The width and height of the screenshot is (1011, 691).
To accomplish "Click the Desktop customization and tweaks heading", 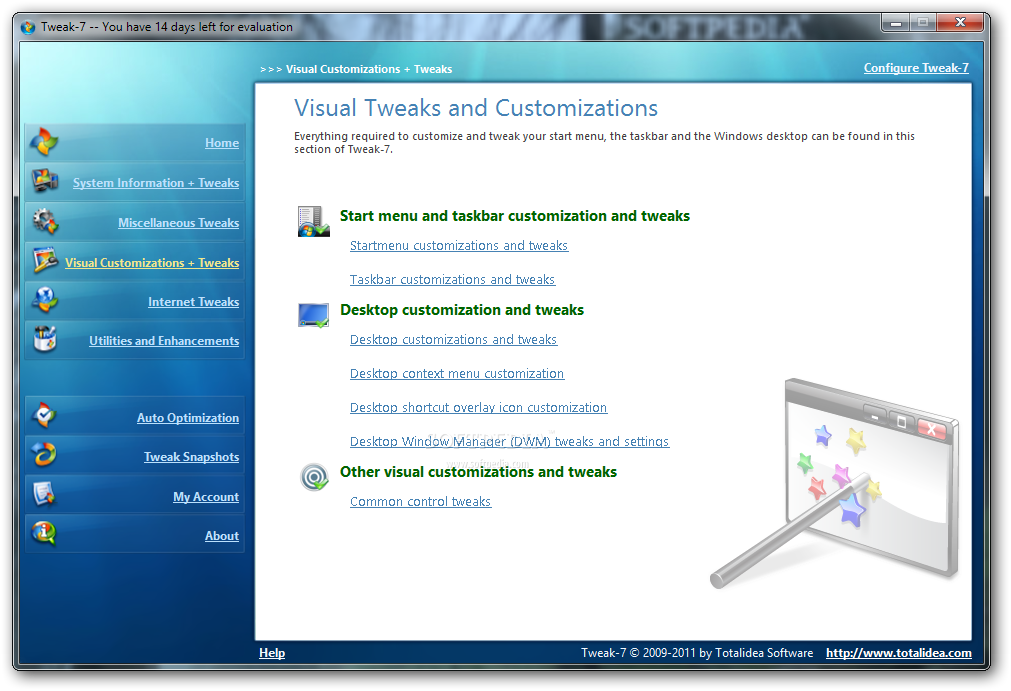I will click(x=462, y=310).
